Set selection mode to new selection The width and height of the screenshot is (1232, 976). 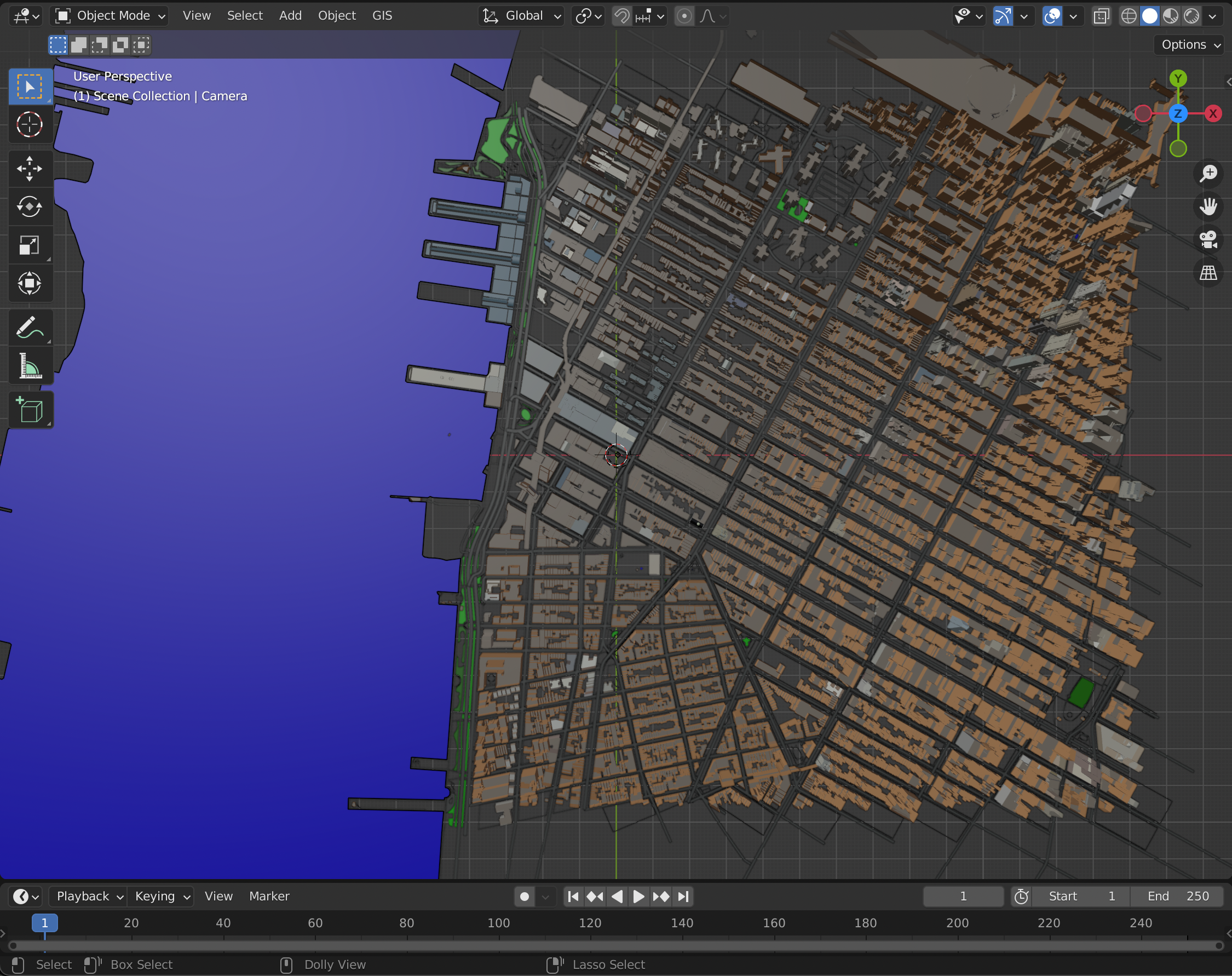coord(57,44)
